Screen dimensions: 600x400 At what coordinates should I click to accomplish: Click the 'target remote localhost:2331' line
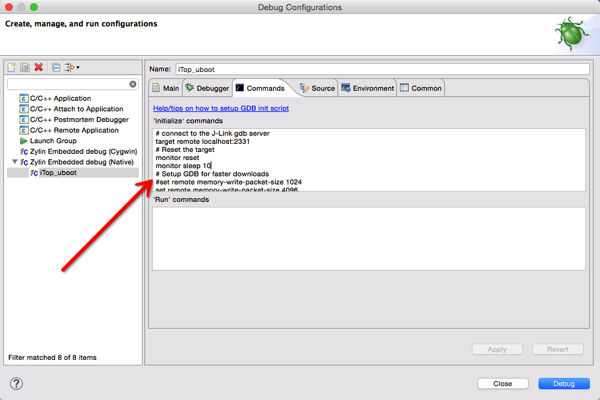[x=202, y=142]
